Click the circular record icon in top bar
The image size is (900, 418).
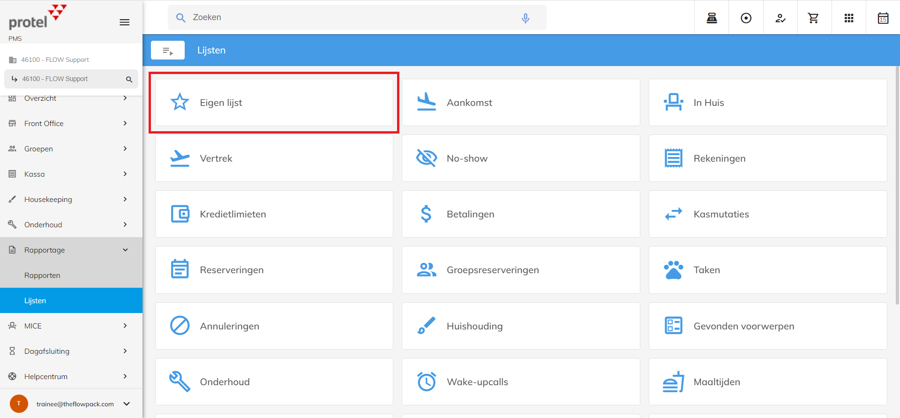[746, 18]
